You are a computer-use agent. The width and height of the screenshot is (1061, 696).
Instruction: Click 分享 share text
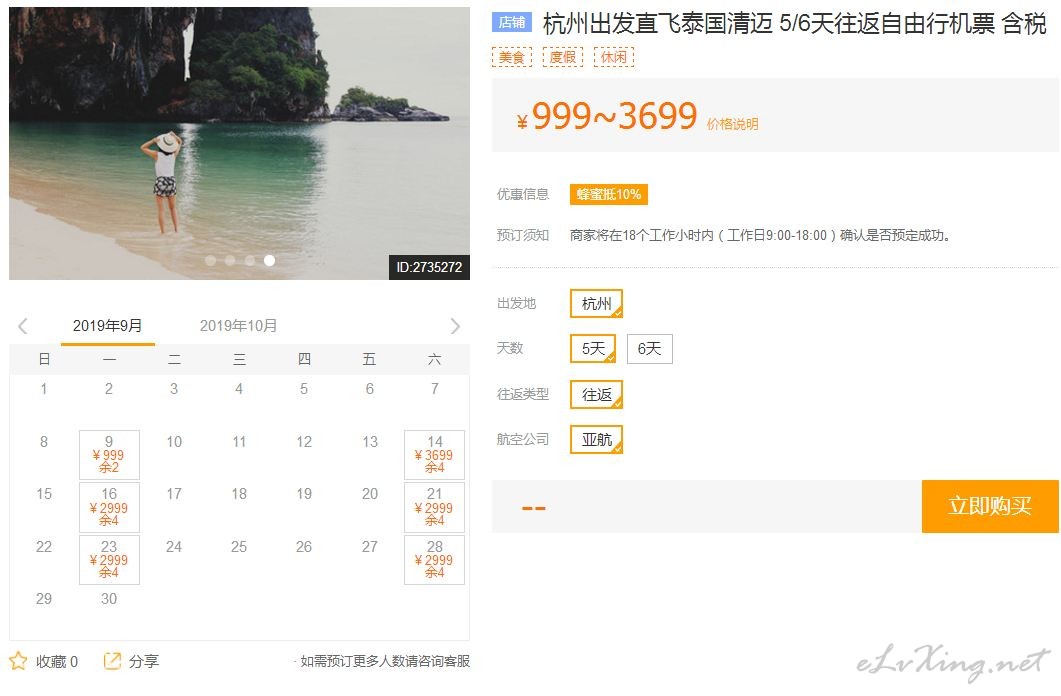pos(143,662)
